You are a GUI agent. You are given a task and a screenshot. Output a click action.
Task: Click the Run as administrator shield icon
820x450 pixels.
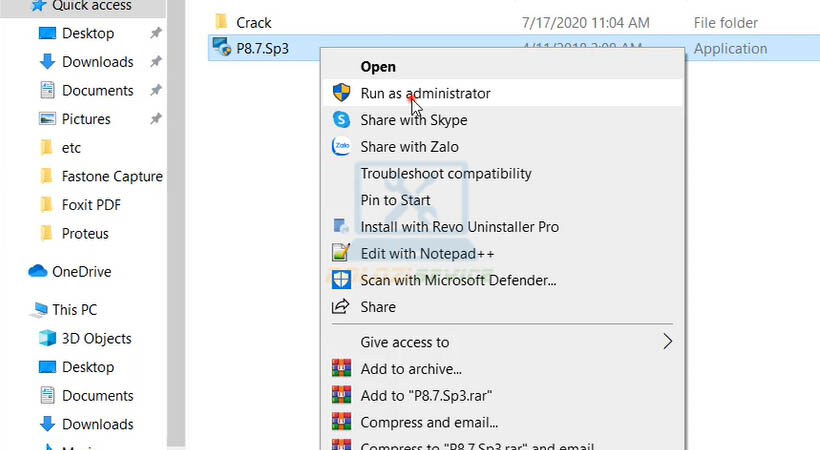click(x=342, y=93)
